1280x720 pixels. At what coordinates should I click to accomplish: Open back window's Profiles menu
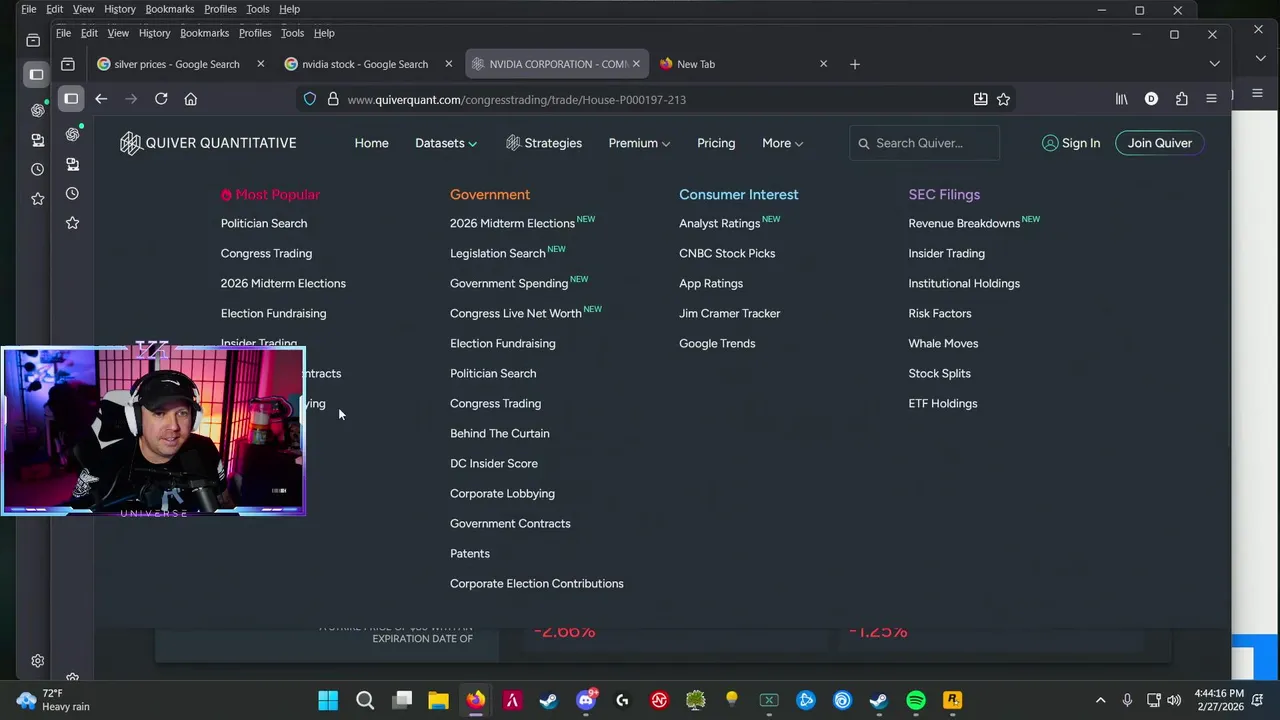coord(220,9)
